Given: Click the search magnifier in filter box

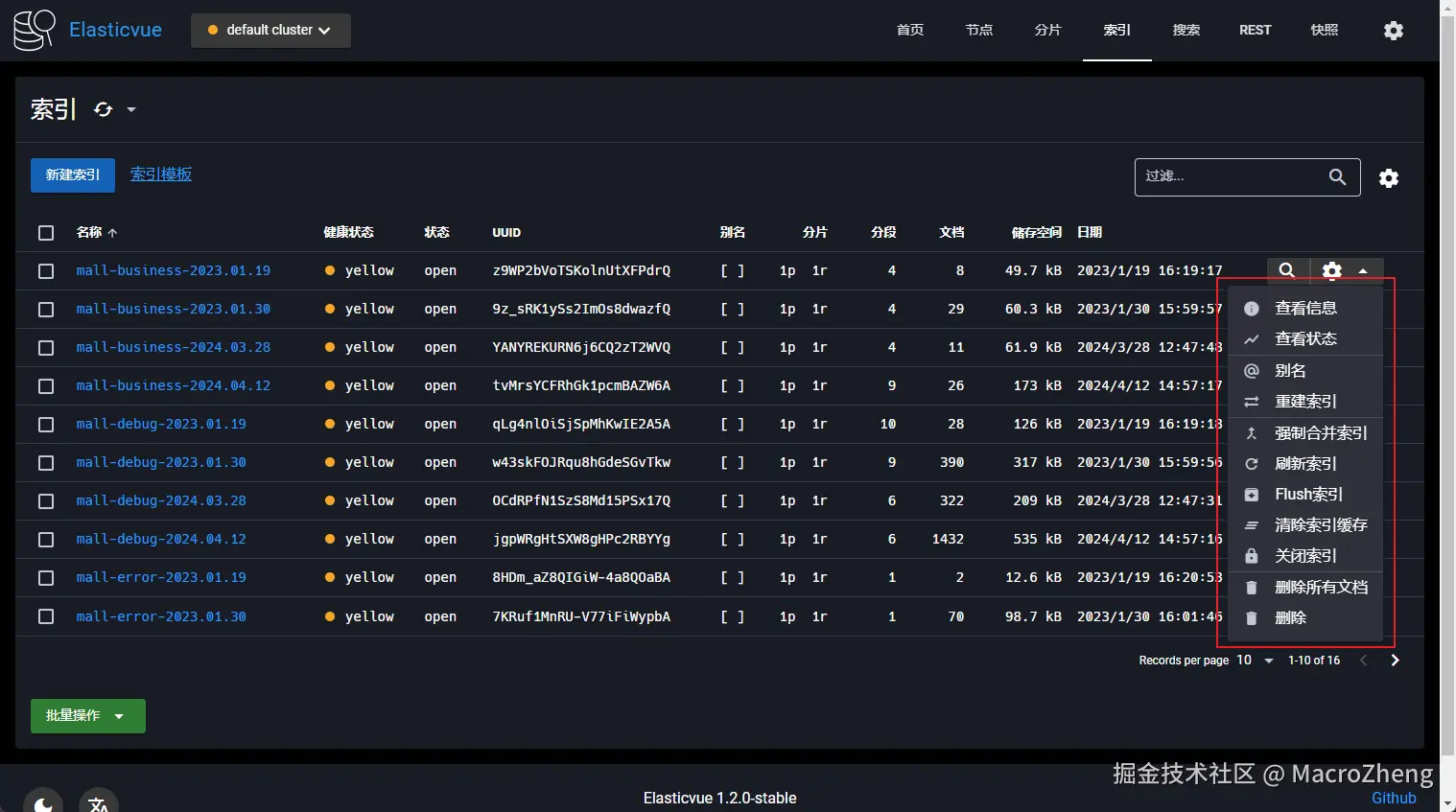Looking at the screenshot, I should (x=1337, y=176).
